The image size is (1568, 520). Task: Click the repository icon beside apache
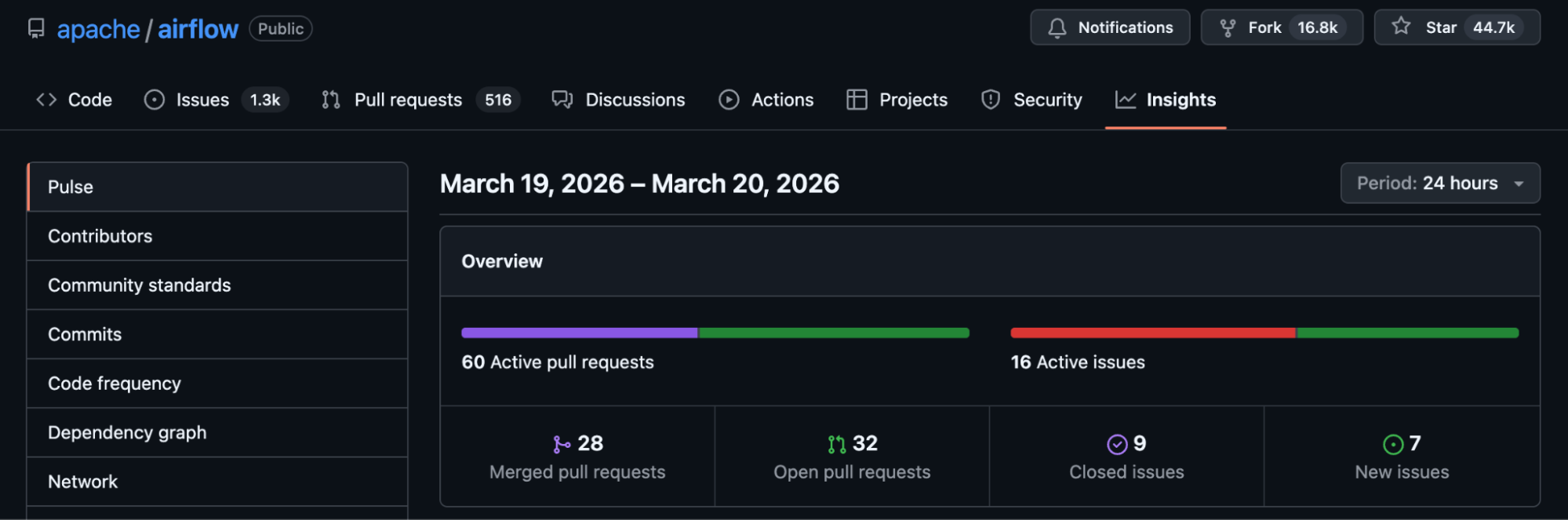tap(36, 29)
